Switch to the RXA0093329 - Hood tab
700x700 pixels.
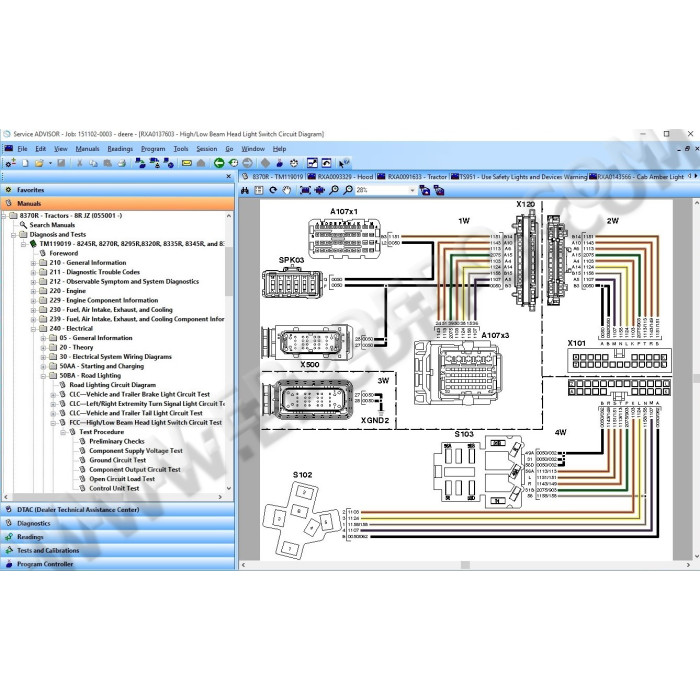pyautogui.click(x=341, y=177)
